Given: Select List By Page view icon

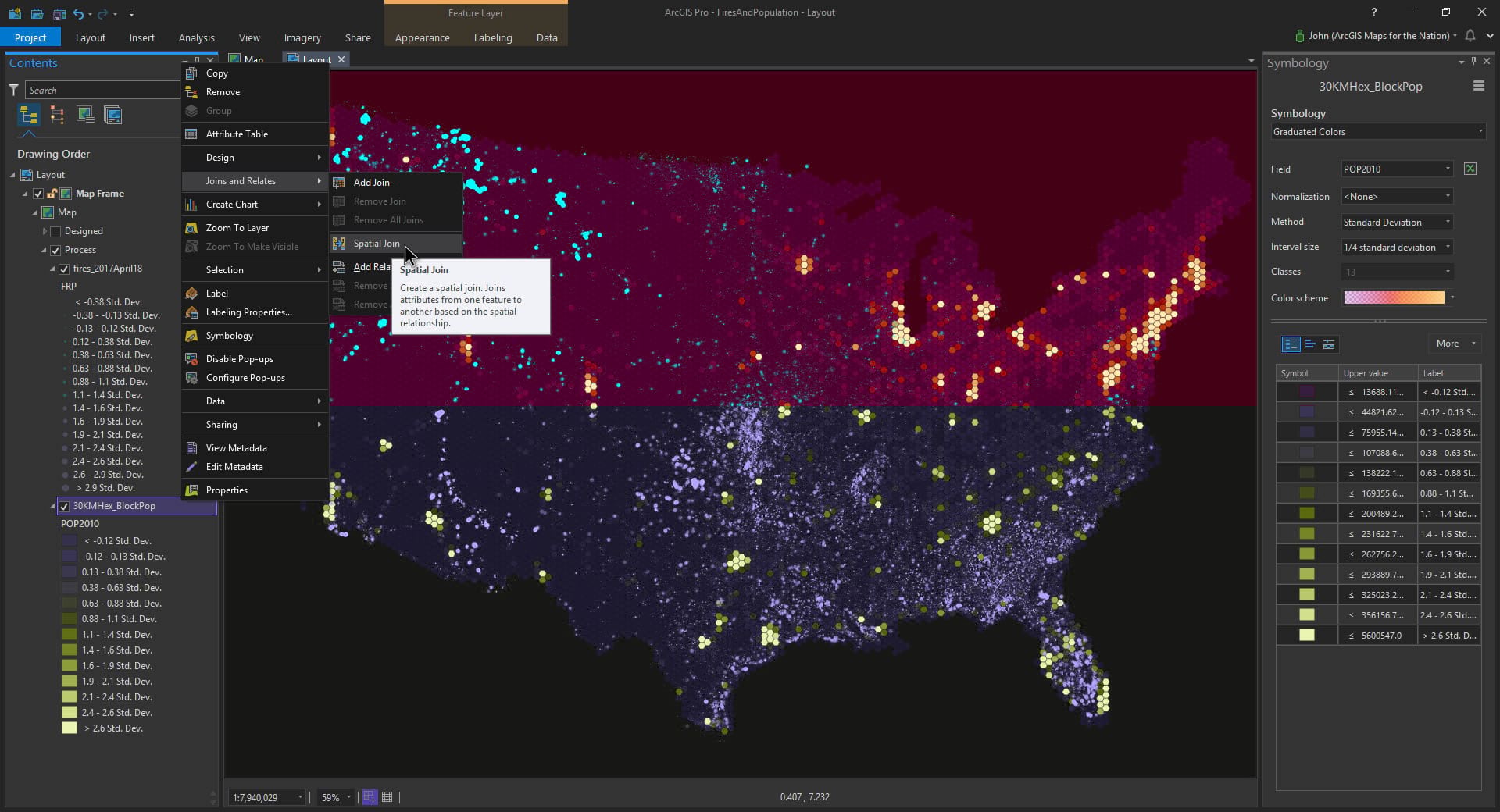Looking at the screenshot, I should [x=113, y=116].
